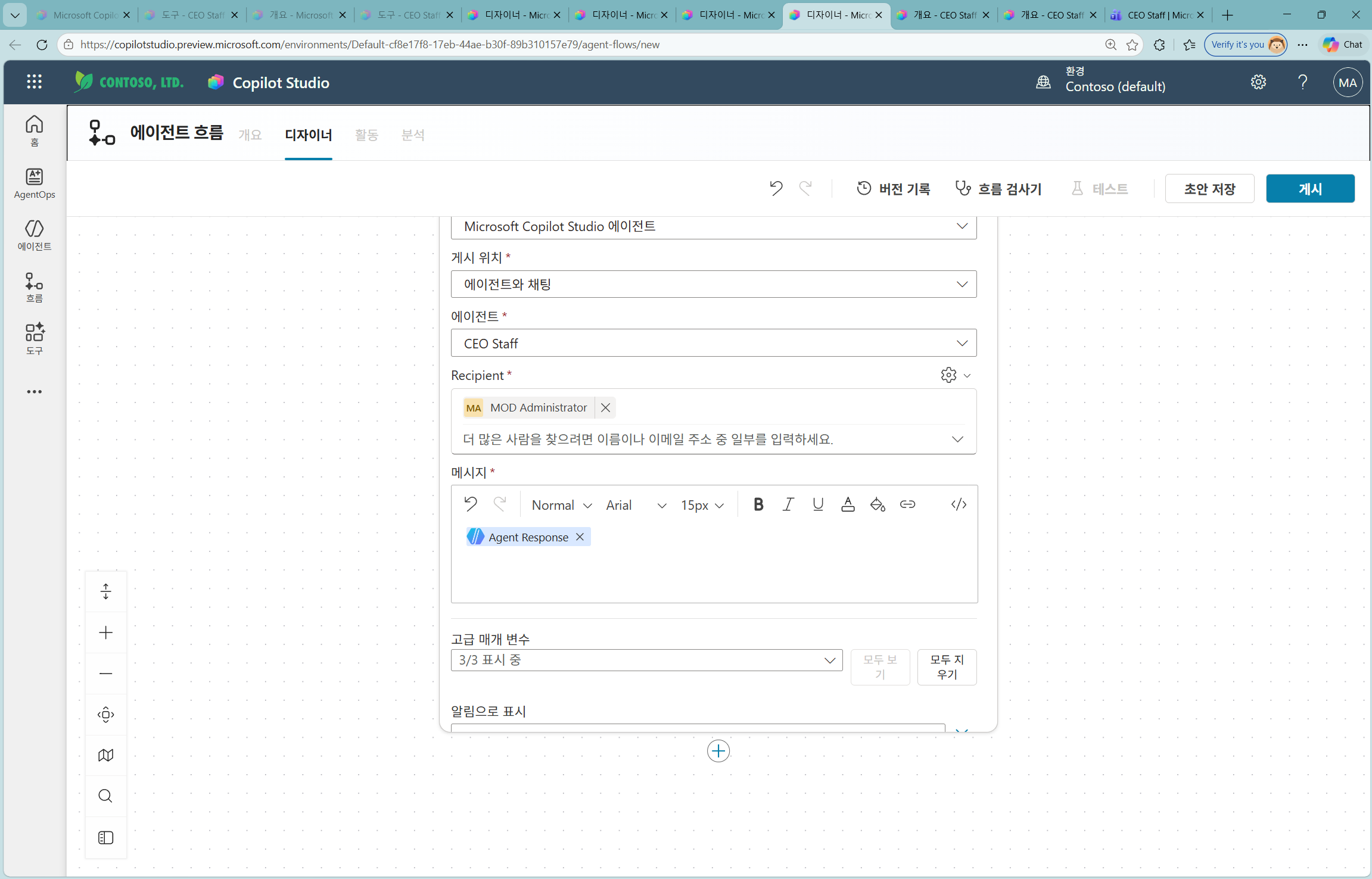Open the MA account profile menu

[1348, 83]
